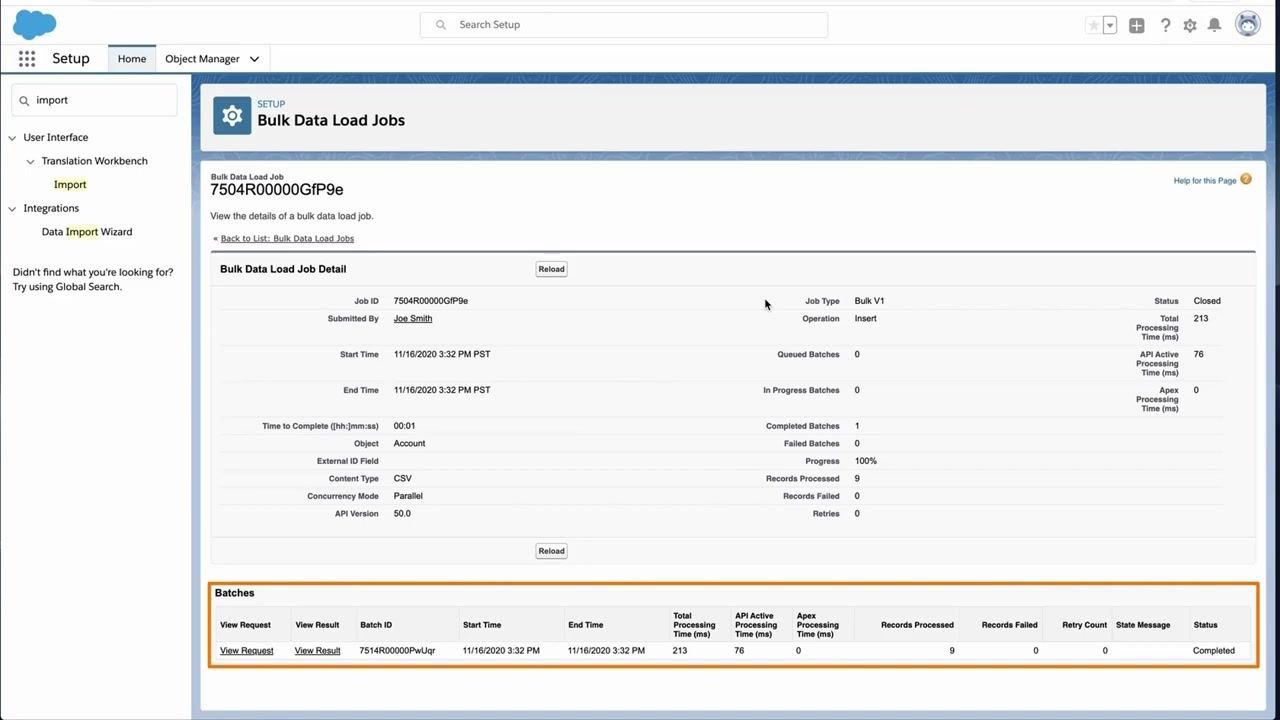Click the help icon beside Help for this Page
Image resolution: width=1280 pixels, height=720 pixels.
point(1246,179)
